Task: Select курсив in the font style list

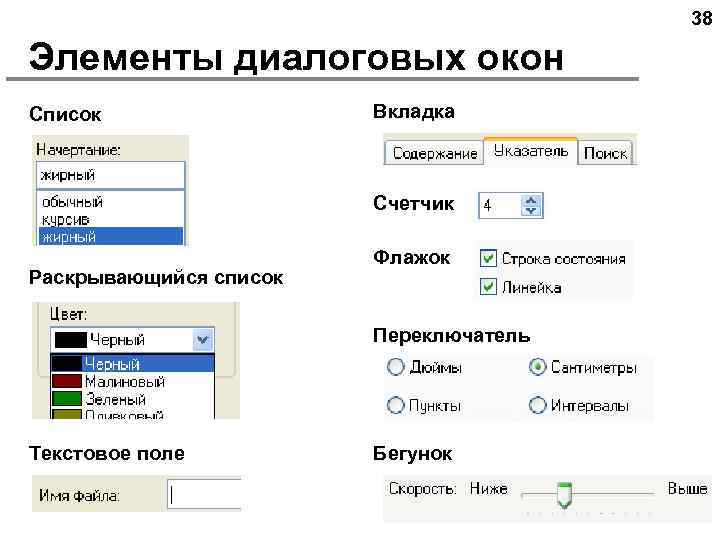Action: [x=111, y=219]
